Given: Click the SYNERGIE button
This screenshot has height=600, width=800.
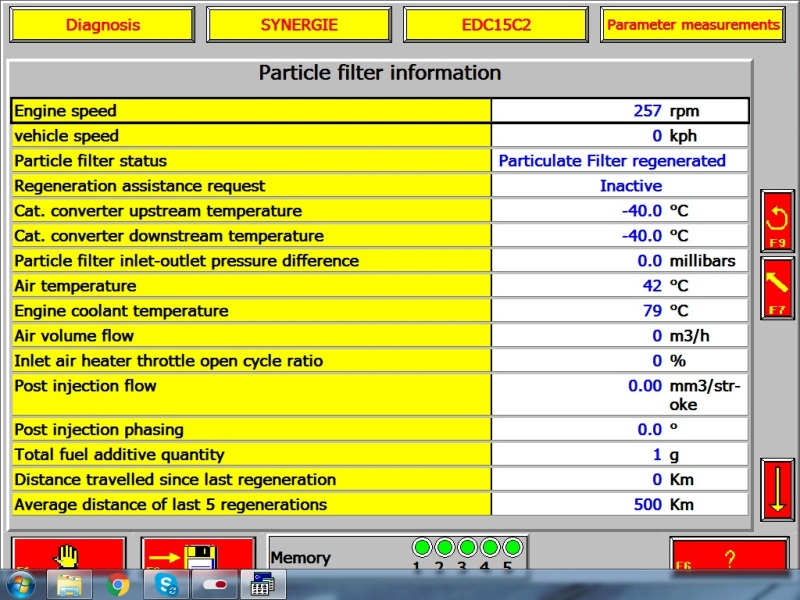Looking at the screenshot, I should [x=299, y=24].
